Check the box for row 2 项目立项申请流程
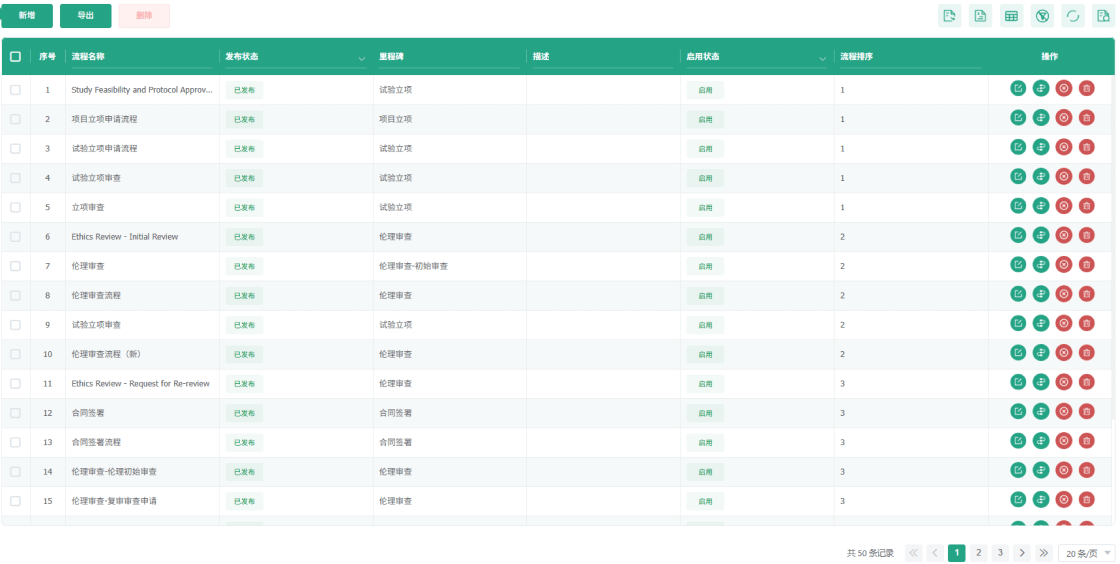The height and width of the screenshot is (564, 1120). 15,119
